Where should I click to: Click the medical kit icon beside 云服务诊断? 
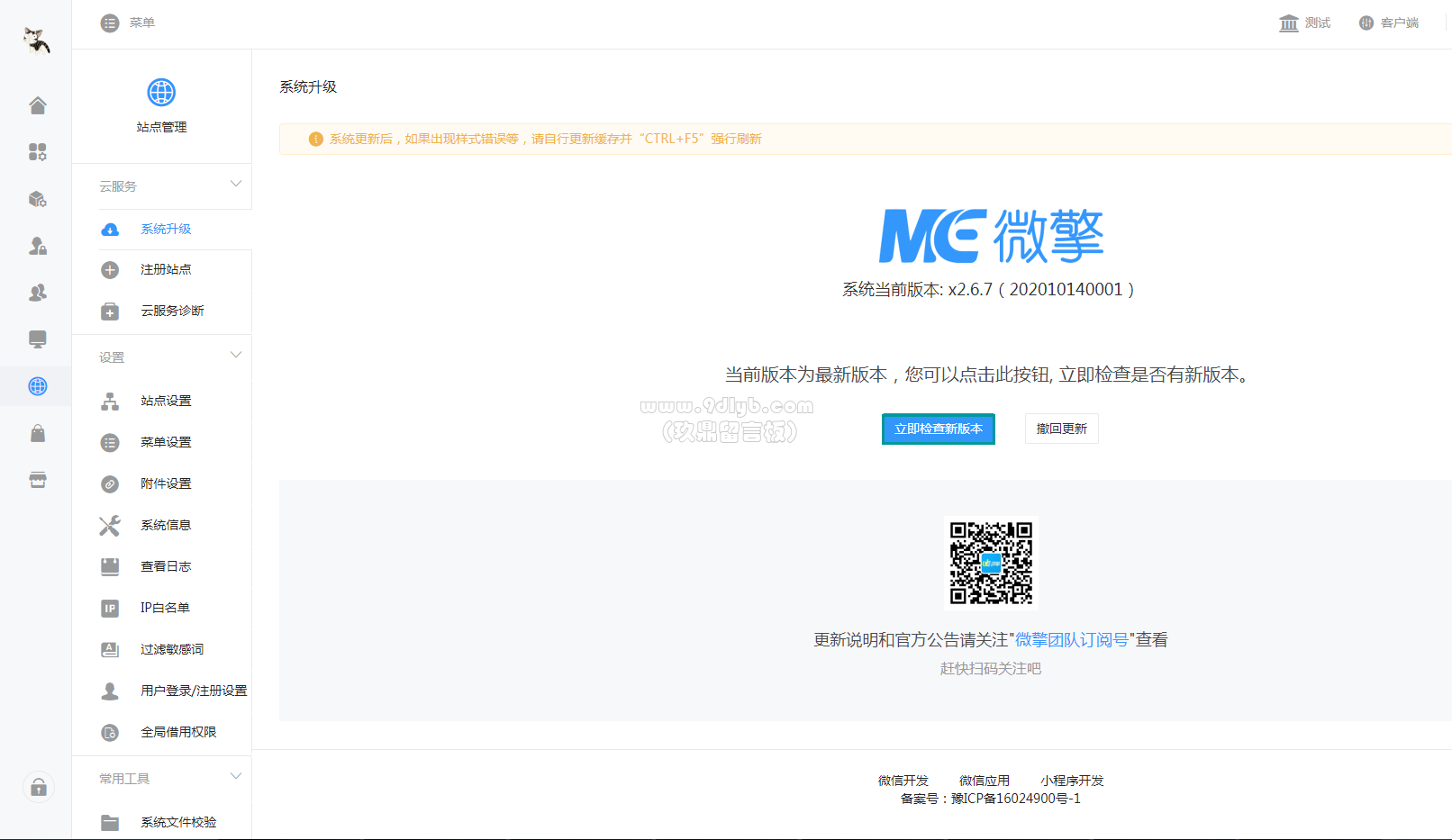(x=110, y=312)
